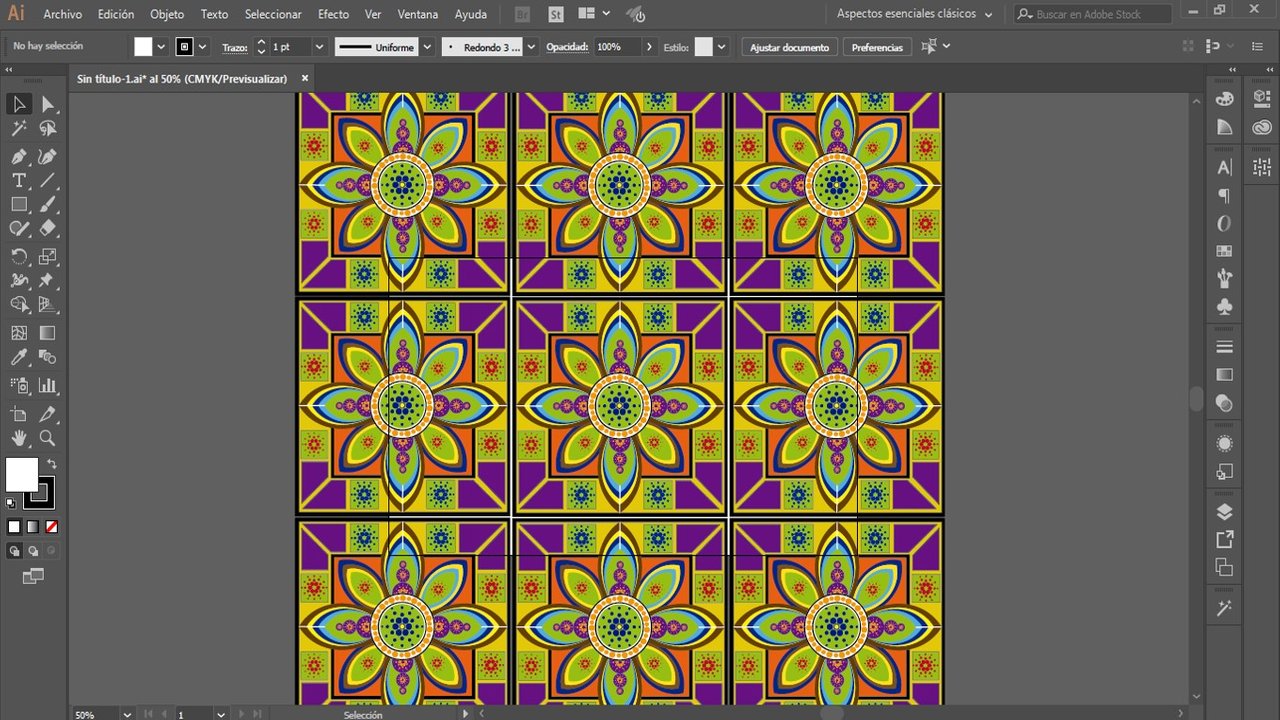Viewport: 1280px width, 720px height.
Task: Open stroke color dropdown in control bar
Action: pos(203,47)
